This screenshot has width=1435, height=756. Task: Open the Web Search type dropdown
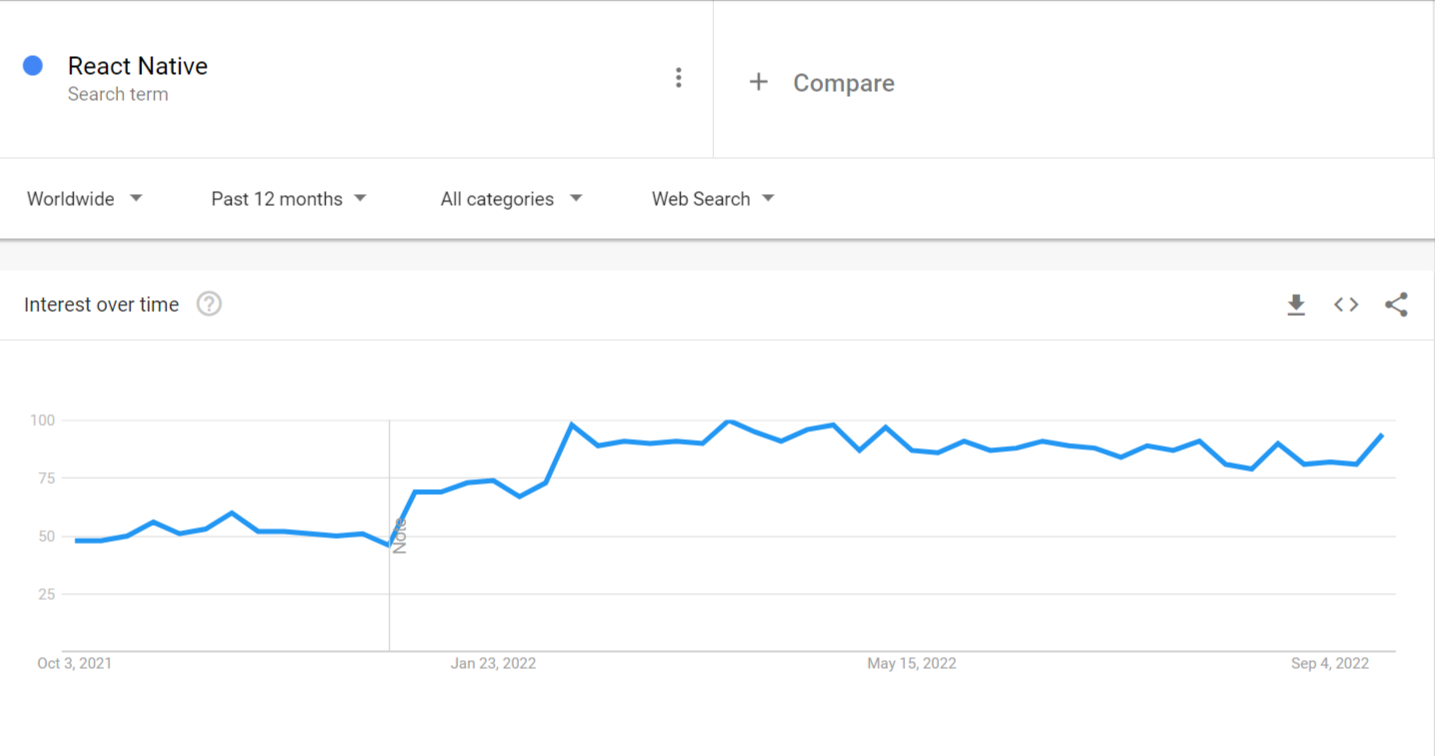pyautogui.click(x=713, y=199)
